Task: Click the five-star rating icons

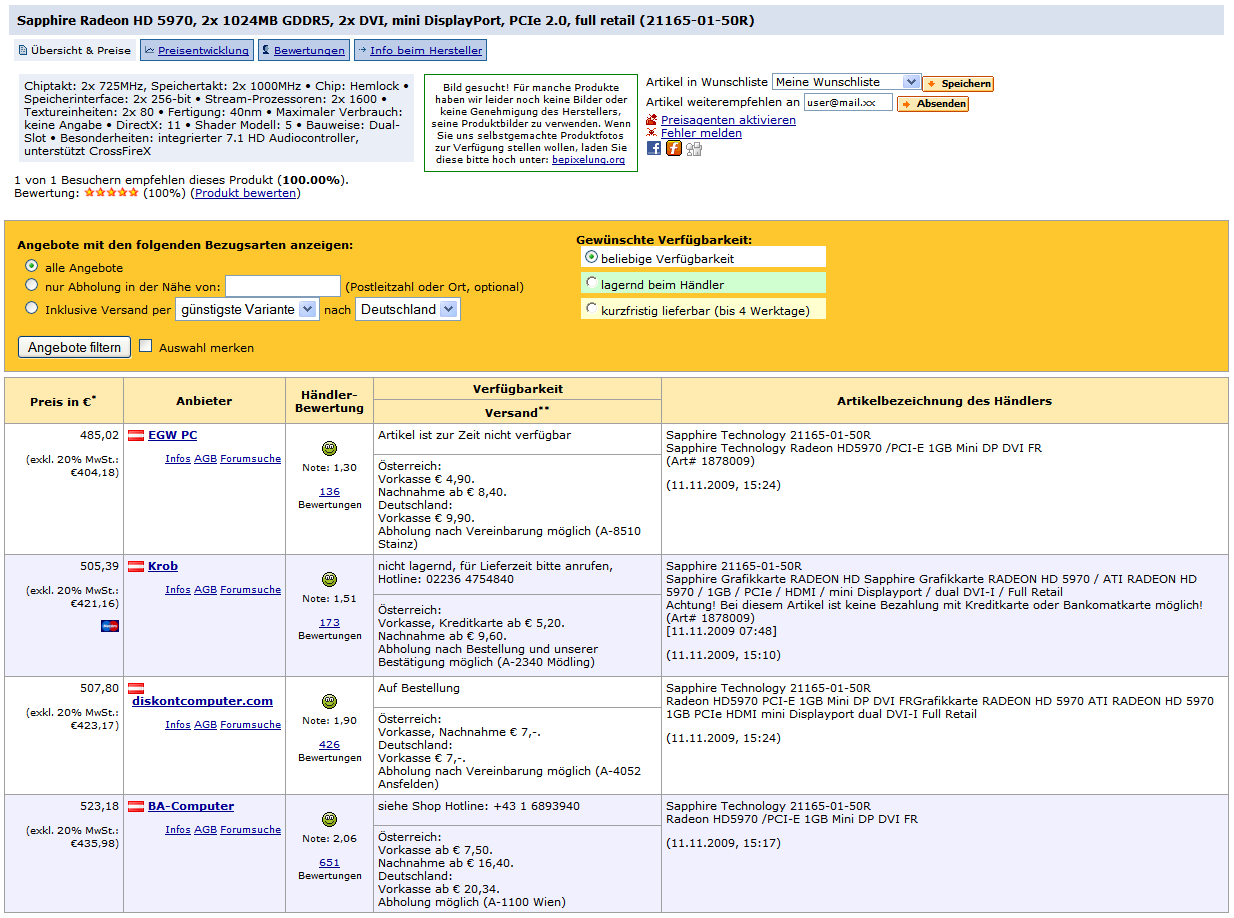Action: point(111,193)
